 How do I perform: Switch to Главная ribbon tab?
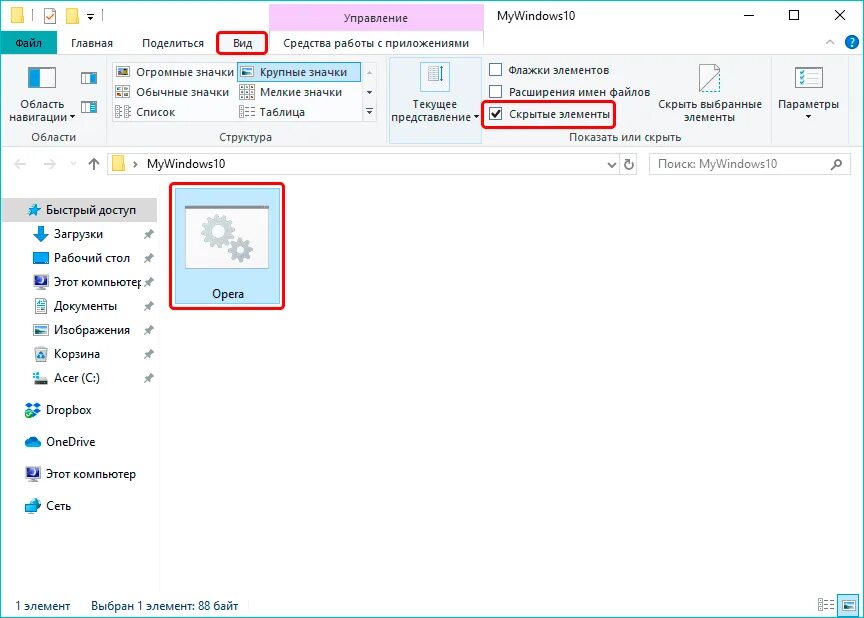[92, 43]
